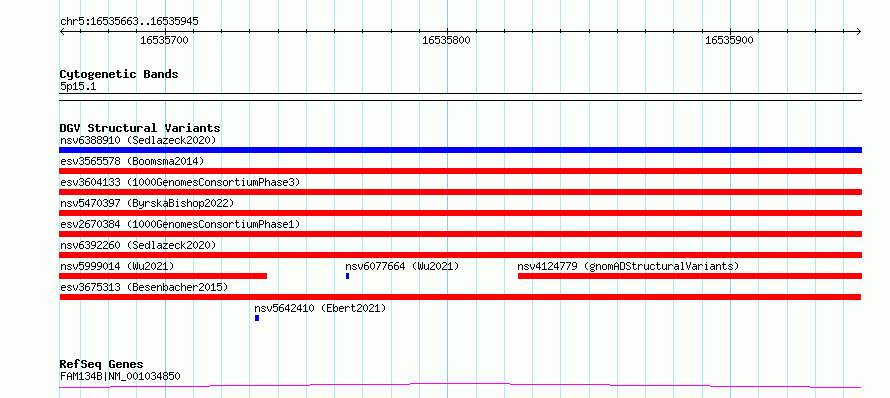The width and height of the screenshot is (890, 398).
Task: Select the red esv2670384 variant bar
Action: coord(460,234)
